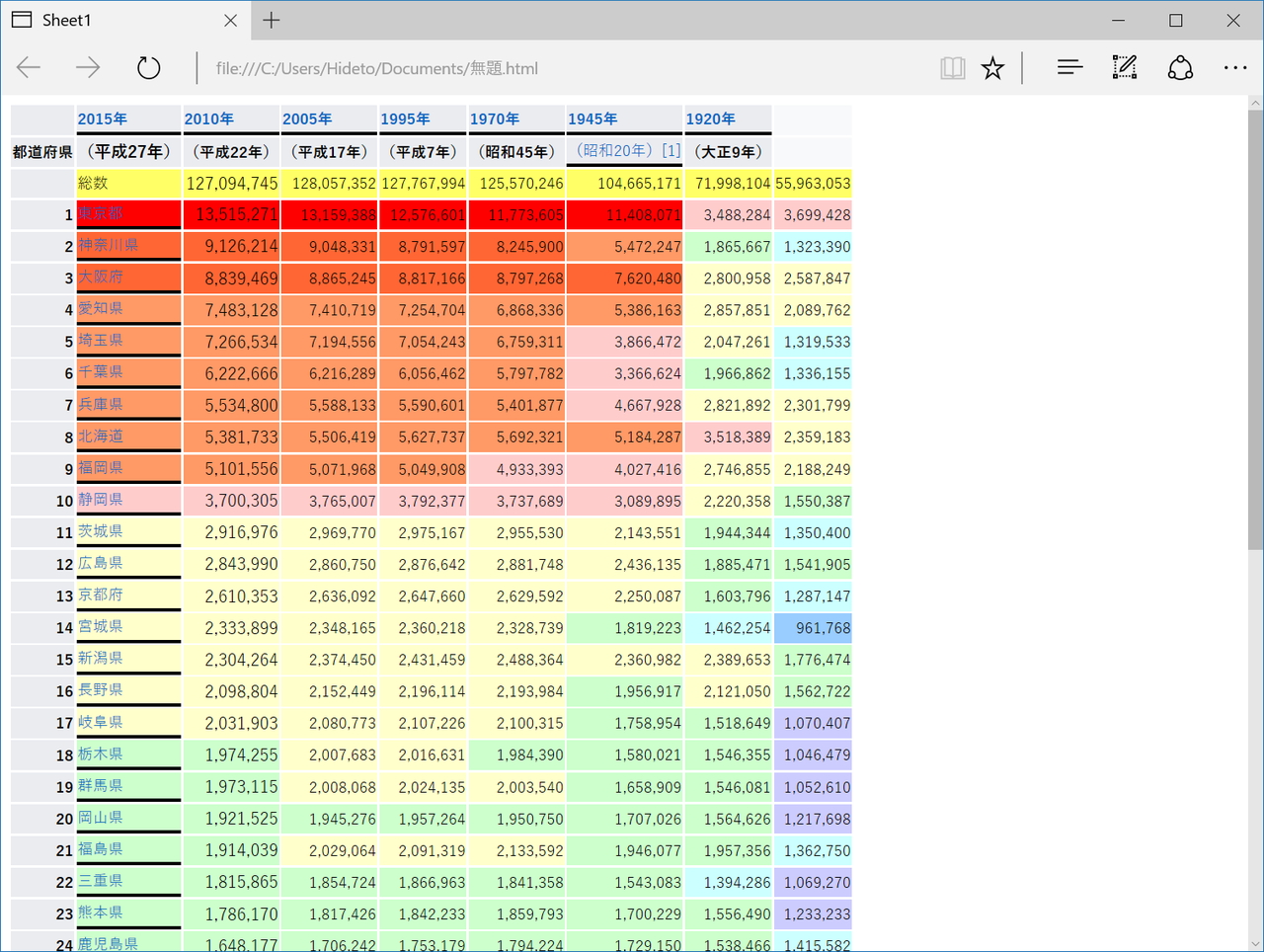
Task: Maximize the browser window
Action: point(1176,20)
